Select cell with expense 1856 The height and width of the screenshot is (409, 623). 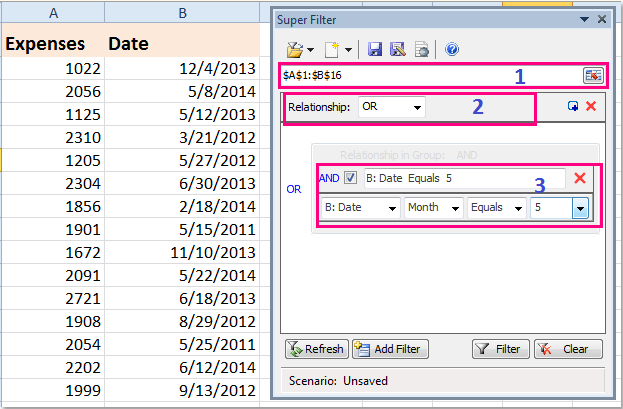(x=53, y=206)
